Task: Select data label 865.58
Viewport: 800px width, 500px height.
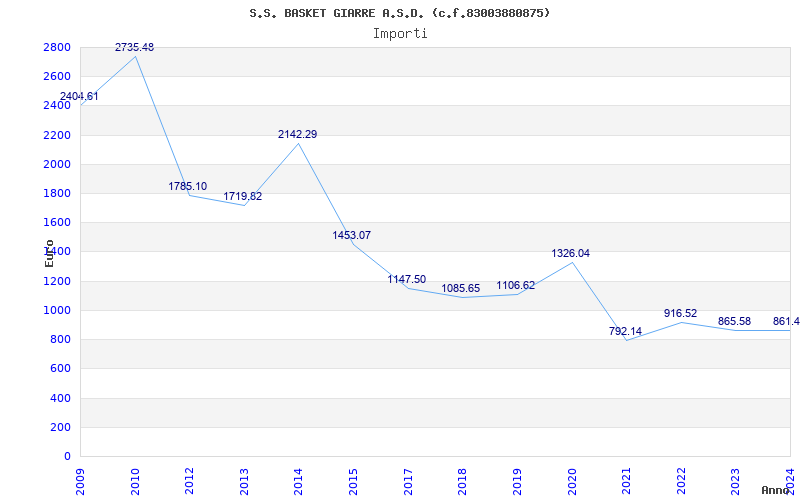Action: coord(734,321)
